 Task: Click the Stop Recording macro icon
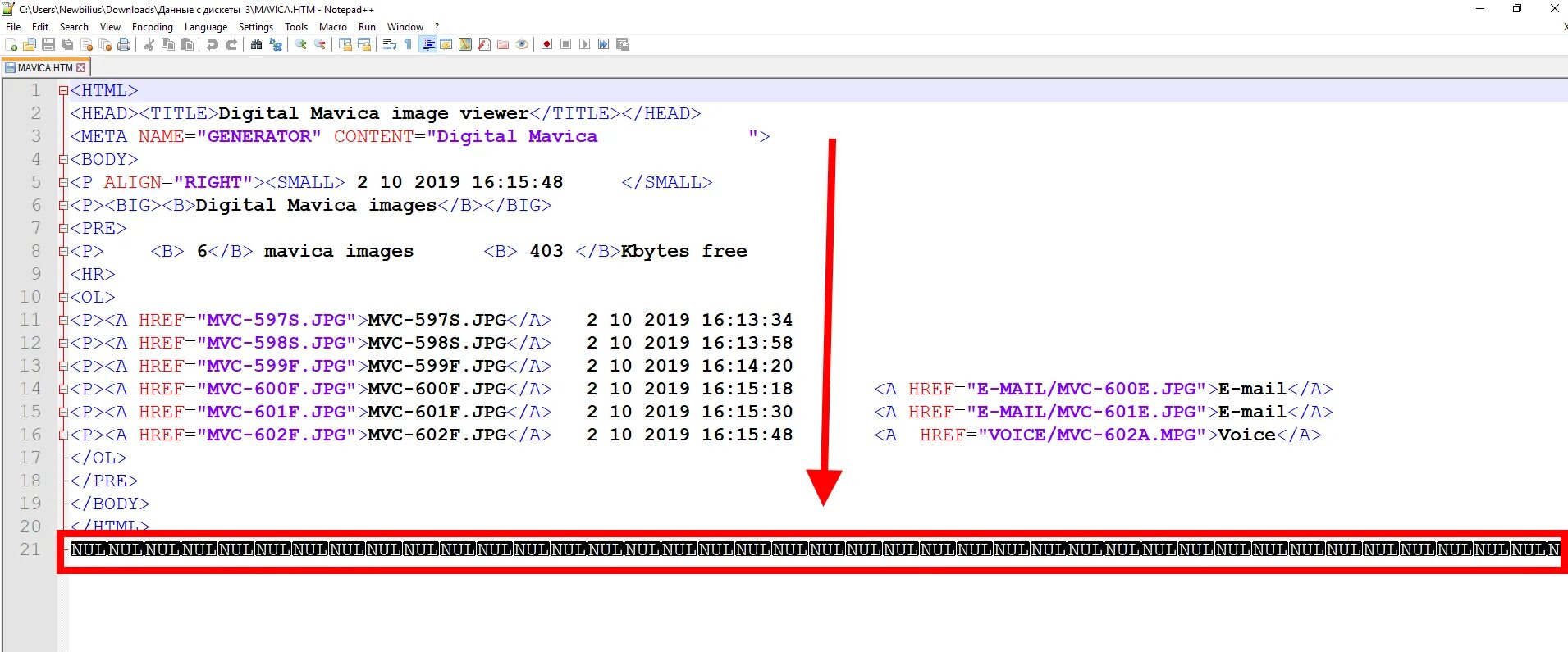tap(565, 44)
